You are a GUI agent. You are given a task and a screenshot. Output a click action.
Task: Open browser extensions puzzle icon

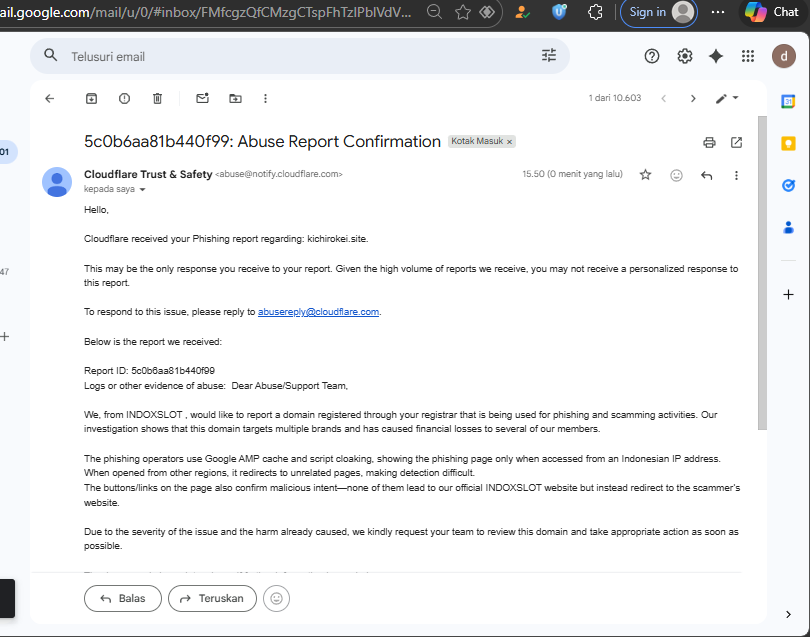point(595,12)
